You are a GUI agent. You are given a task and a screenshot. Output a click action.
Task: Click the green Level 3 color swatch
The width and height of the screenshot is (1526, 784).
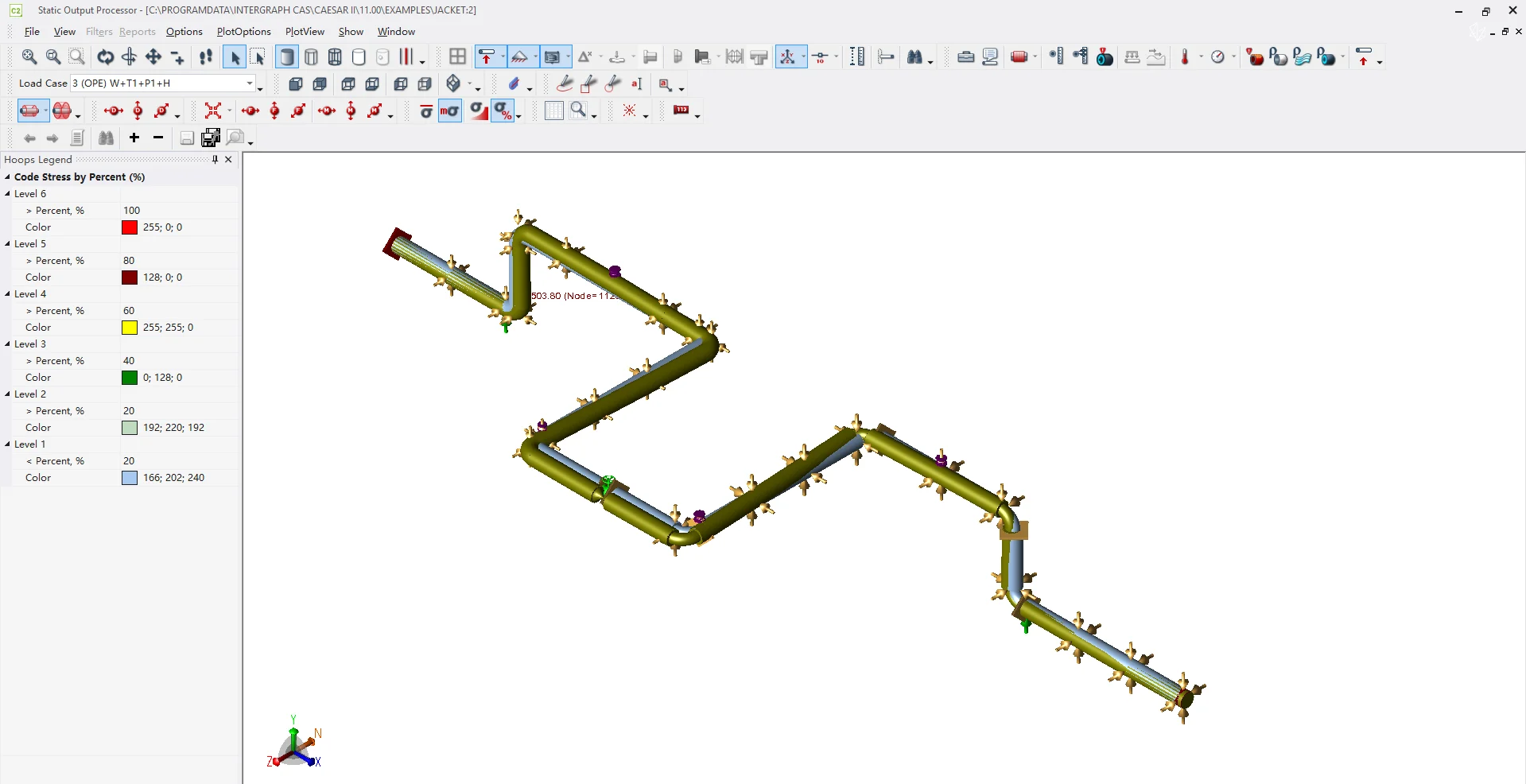coord(130,378)
